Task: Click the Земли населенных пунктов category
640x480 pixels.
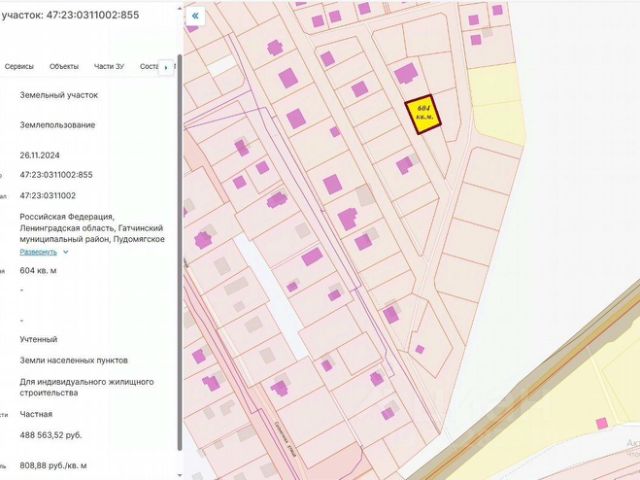Action: point(74,360)
